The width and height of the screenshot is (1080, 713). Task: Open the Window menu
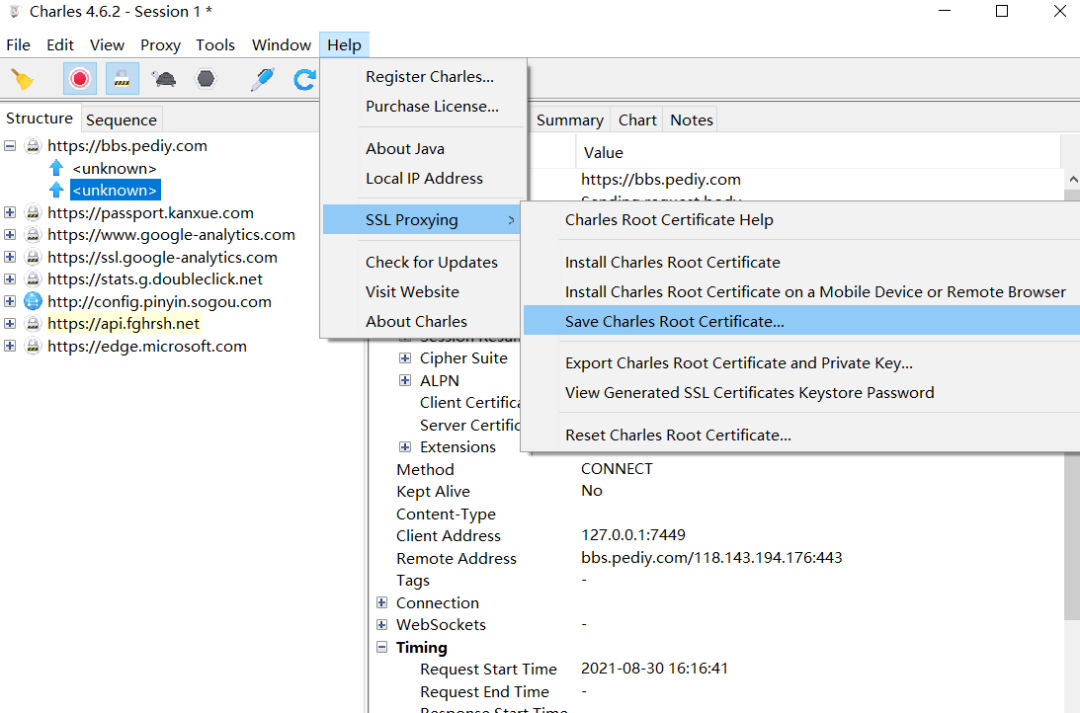pyautogui.click(x=281, y=45)
